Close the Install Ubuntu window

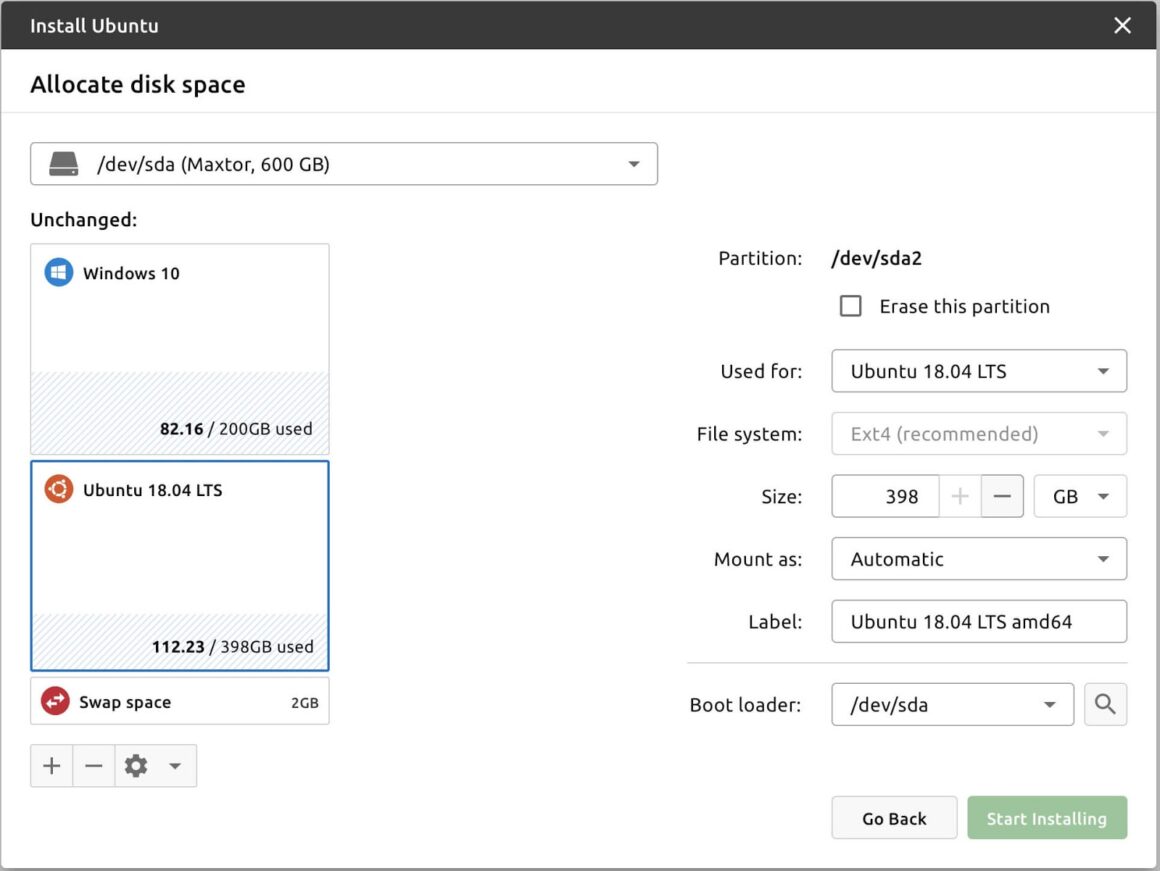pos(1122,25)
